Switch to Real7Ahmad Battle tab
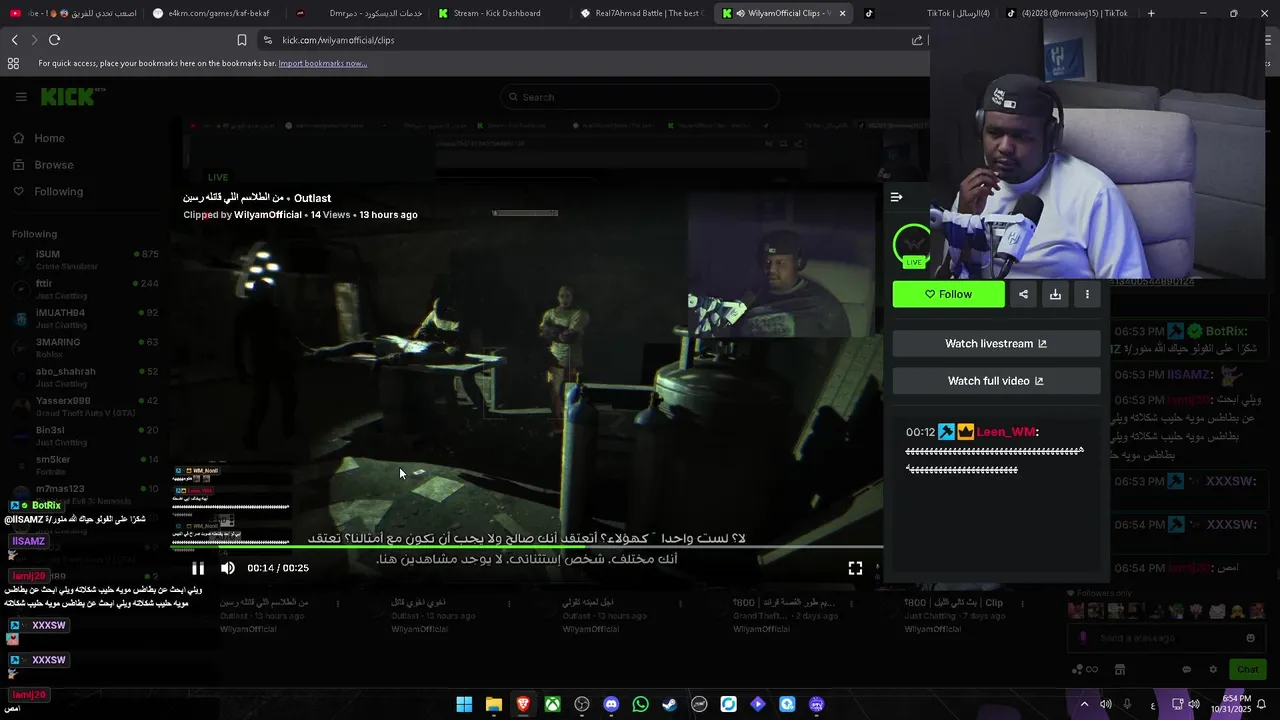The width and height of the screenshot is (1280, 720). tap(640, 13)
